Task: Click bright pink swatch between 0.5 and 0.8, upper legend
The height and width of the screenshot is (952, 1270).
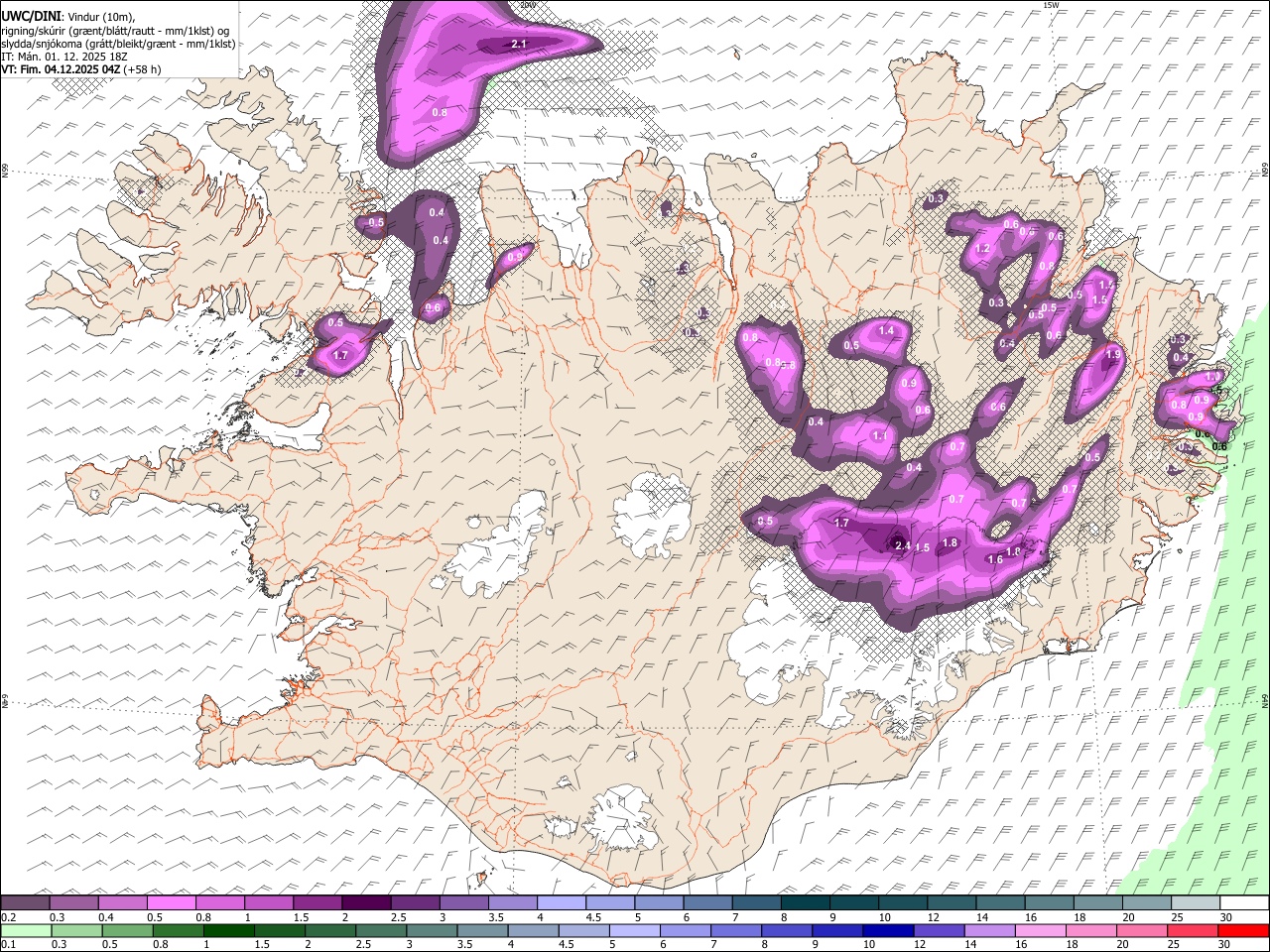Action: pos(171,903)
